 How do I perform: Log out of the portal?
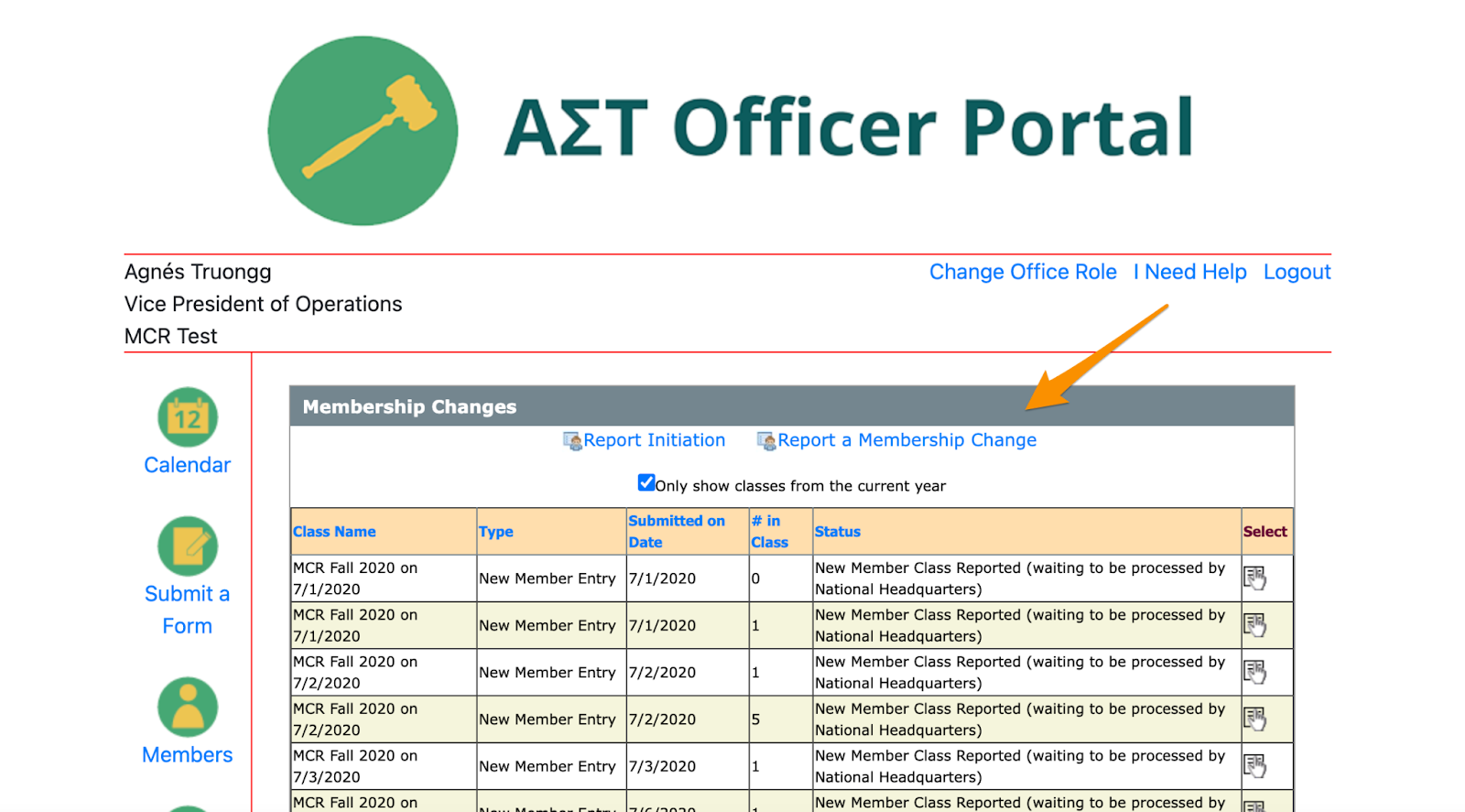pos(1297,272)
